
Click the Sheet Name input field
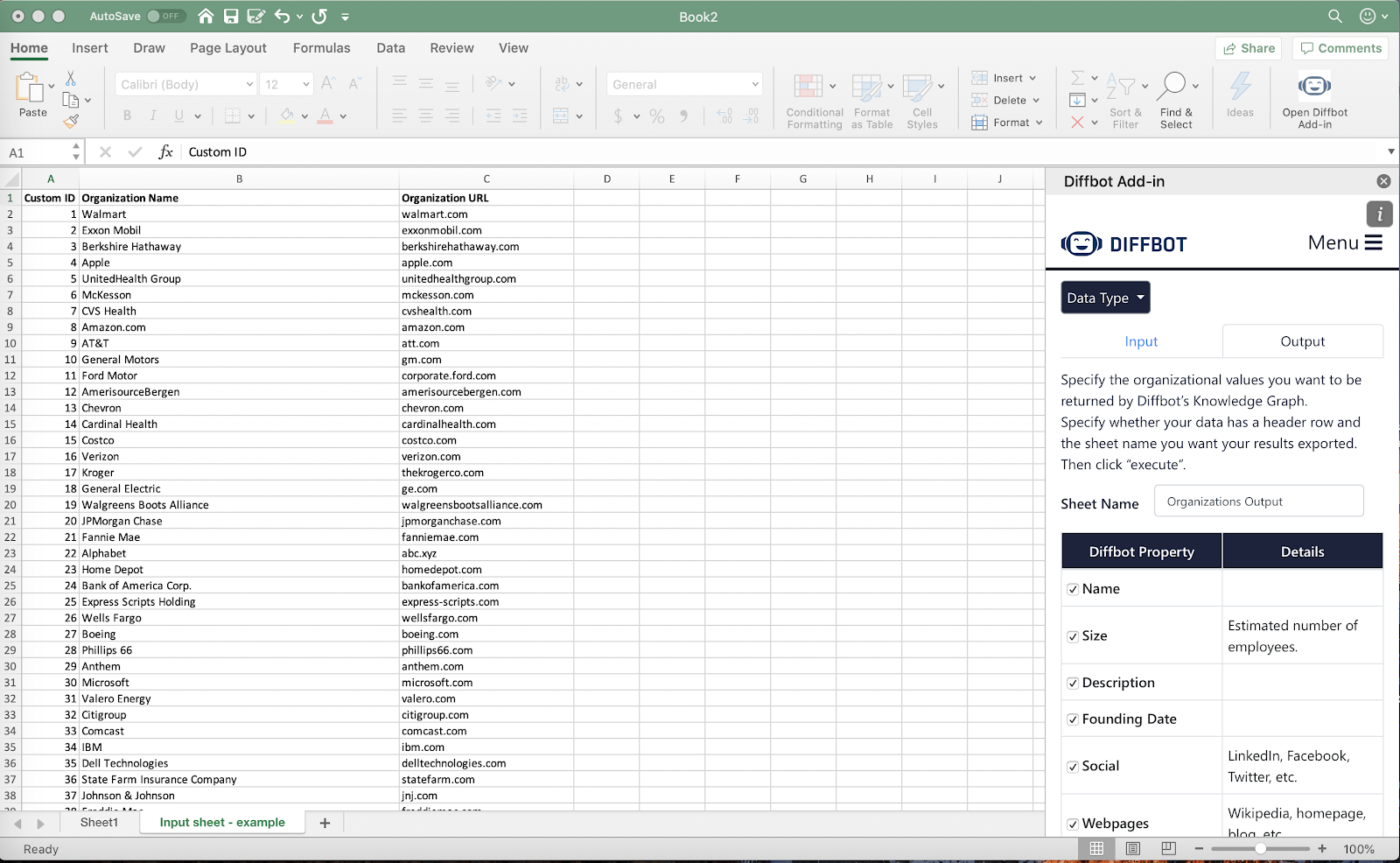(x=1258, y=502)
